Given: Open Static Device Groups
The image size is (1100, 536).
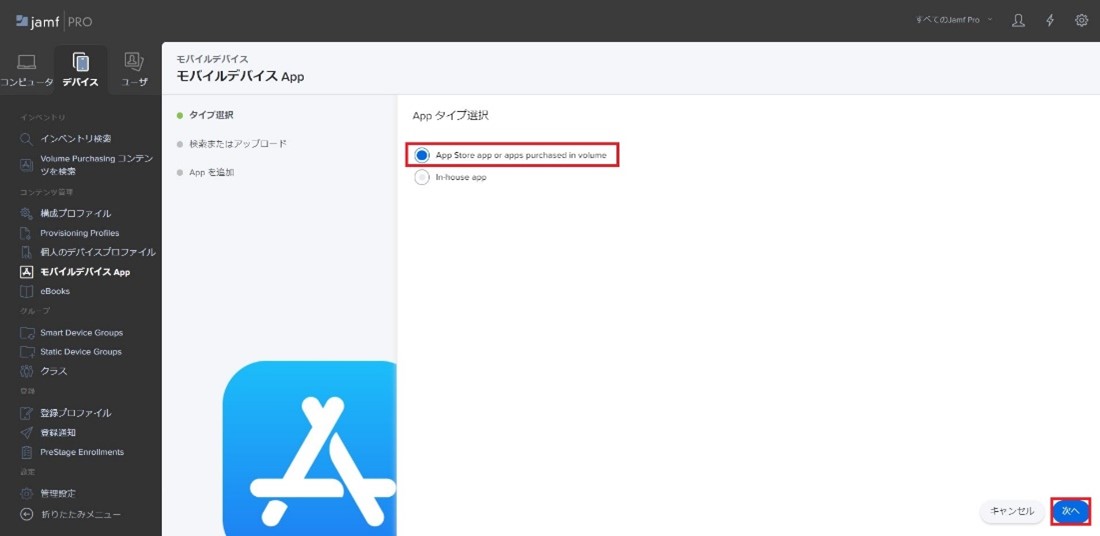Looking at the screenshot, I should coord(81,351).
